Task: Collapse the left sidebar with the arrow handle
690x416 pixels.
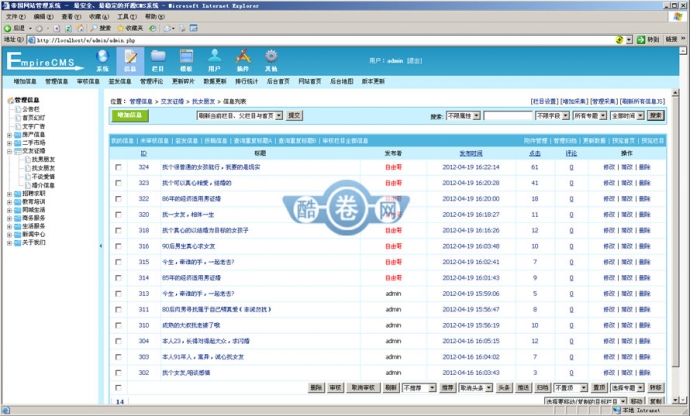Action: [x=101, y=246]
